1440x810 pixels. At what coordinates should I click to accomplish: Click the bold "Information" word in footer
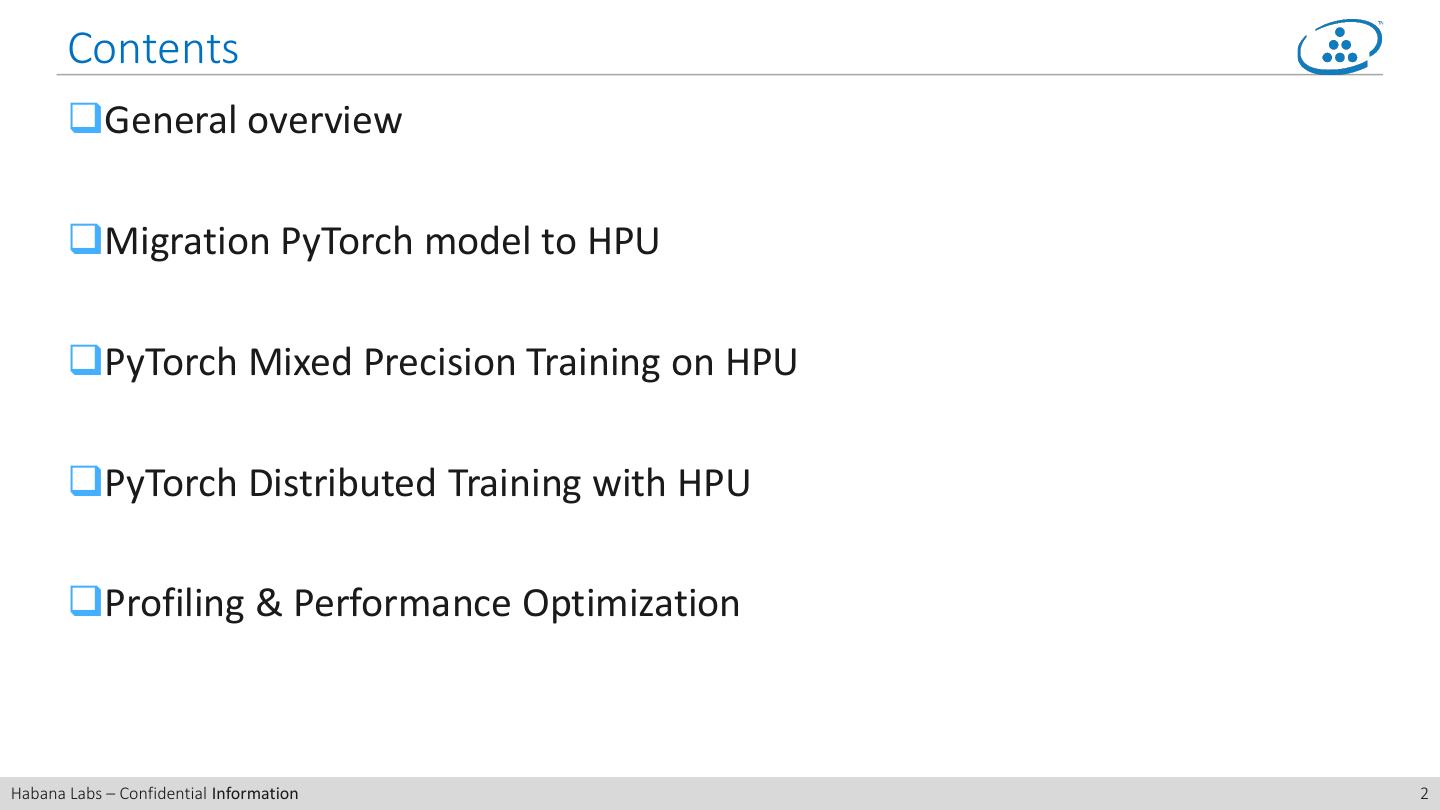tap(255, 794)
